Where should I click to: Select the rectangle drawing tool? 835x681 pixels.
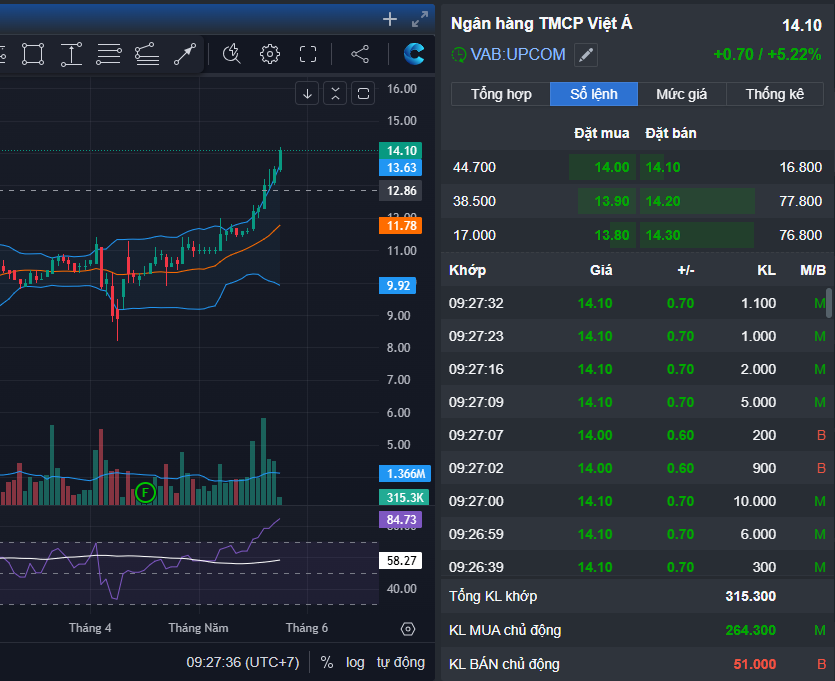tap(33, 54)
